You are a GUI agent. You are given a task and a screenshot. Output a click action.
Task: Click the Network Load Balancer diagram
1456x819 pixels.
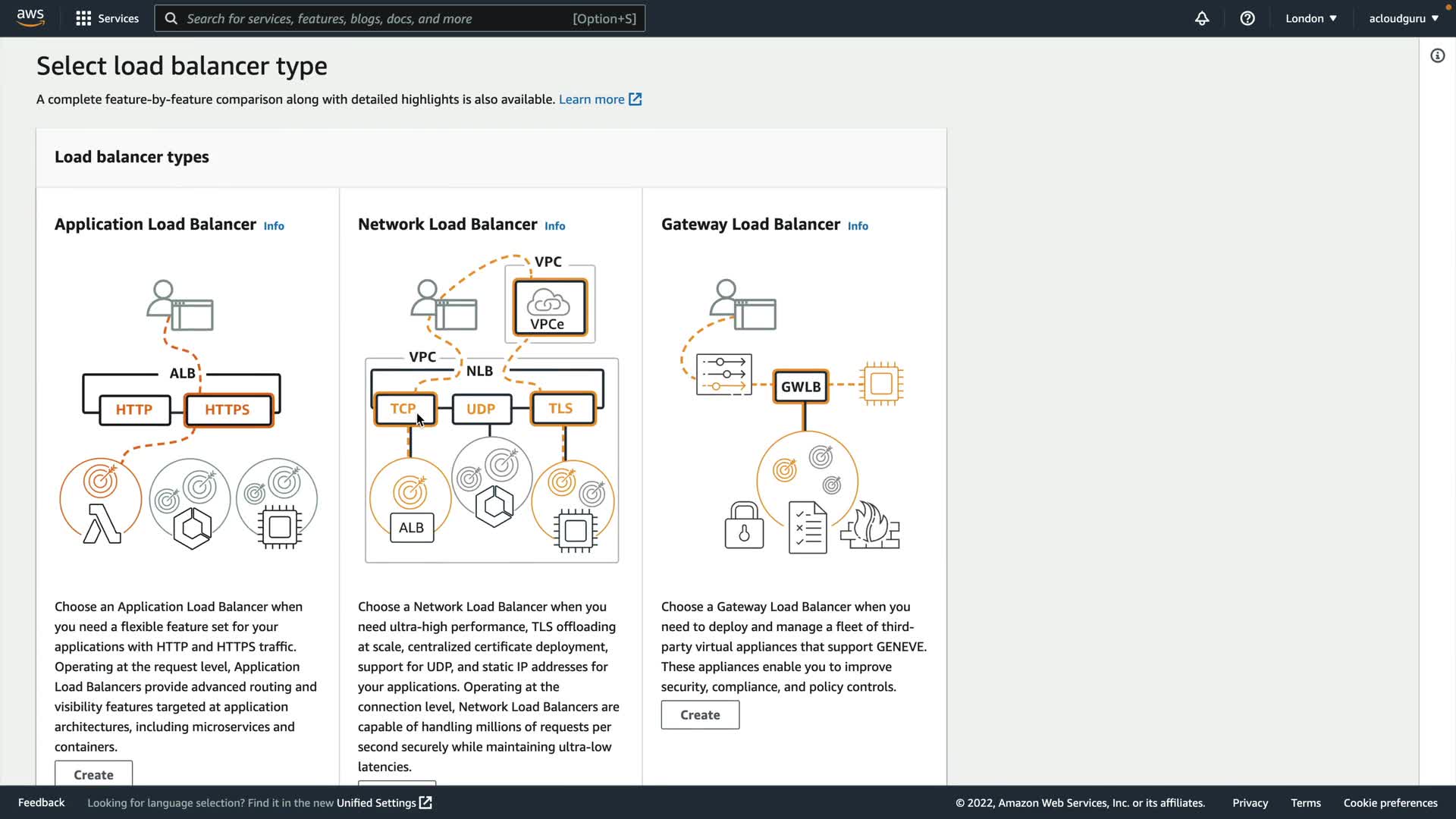pos(491,409)
